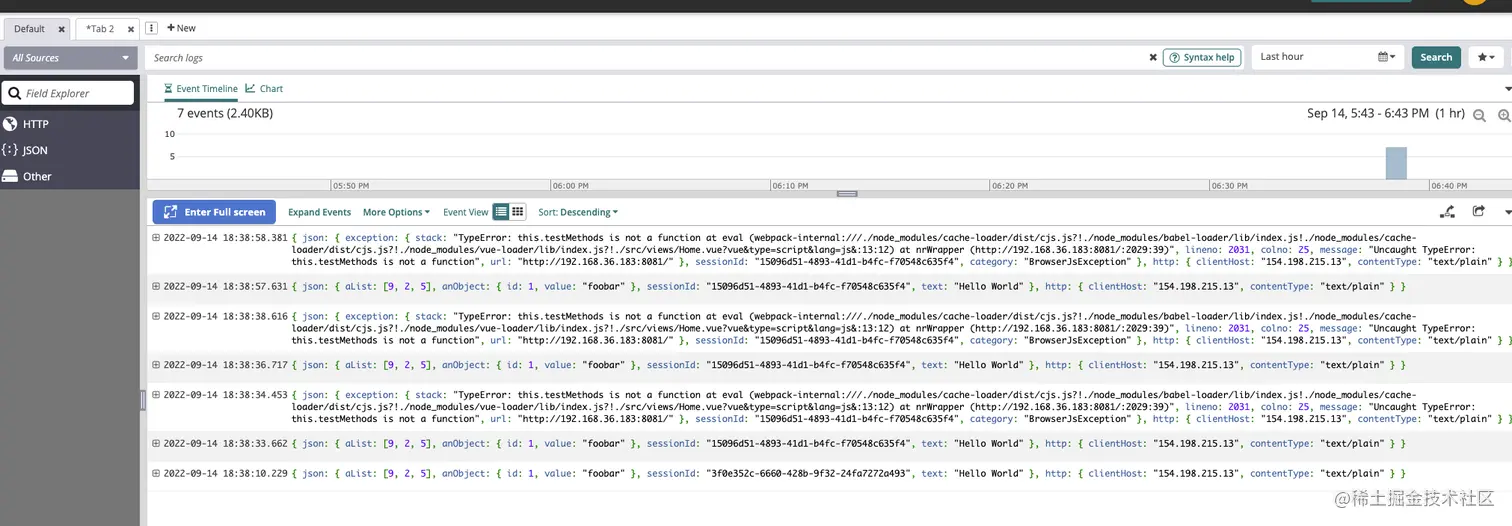1512x526 pixels.
Task: Expand the event logged at 18:38:10.229
Action: click(x=156, y=473)
